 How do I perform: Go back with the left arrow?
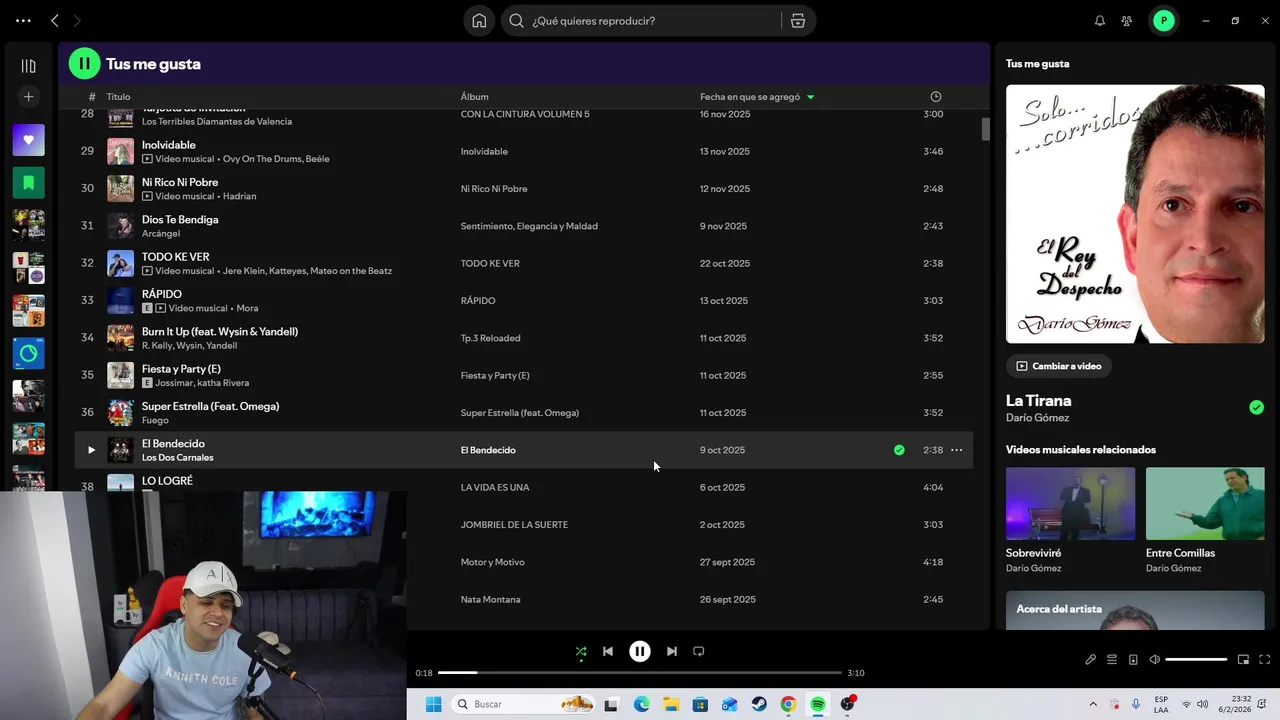55,21
